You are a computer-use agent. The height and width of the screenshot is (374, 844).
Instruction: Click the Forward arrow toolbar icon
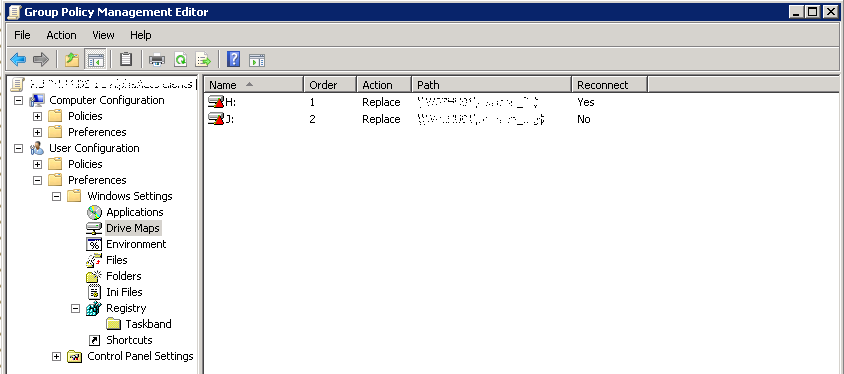41,60
